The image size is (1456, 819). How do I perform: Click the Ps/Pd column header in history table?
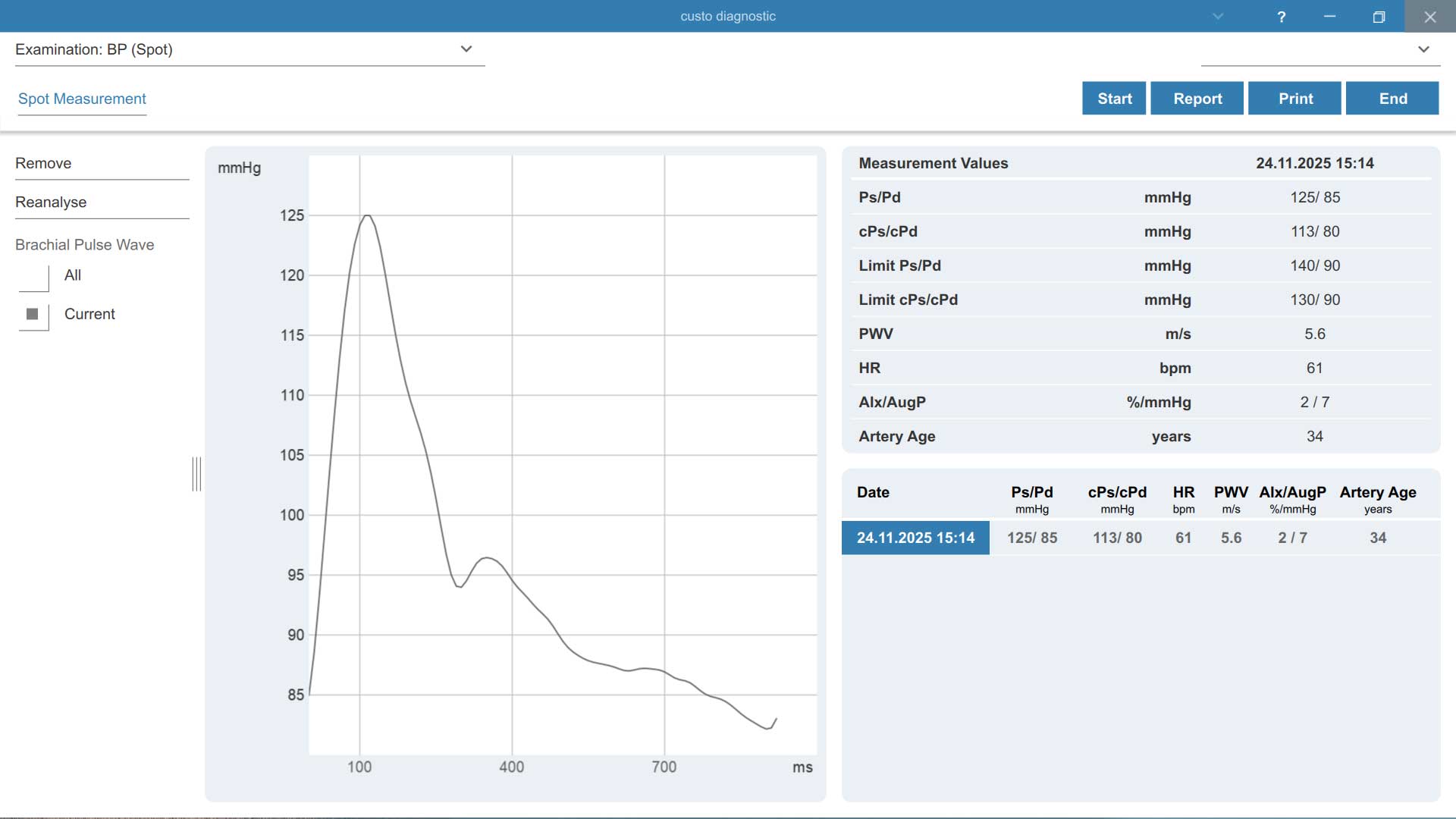(x=1032, y=499)
